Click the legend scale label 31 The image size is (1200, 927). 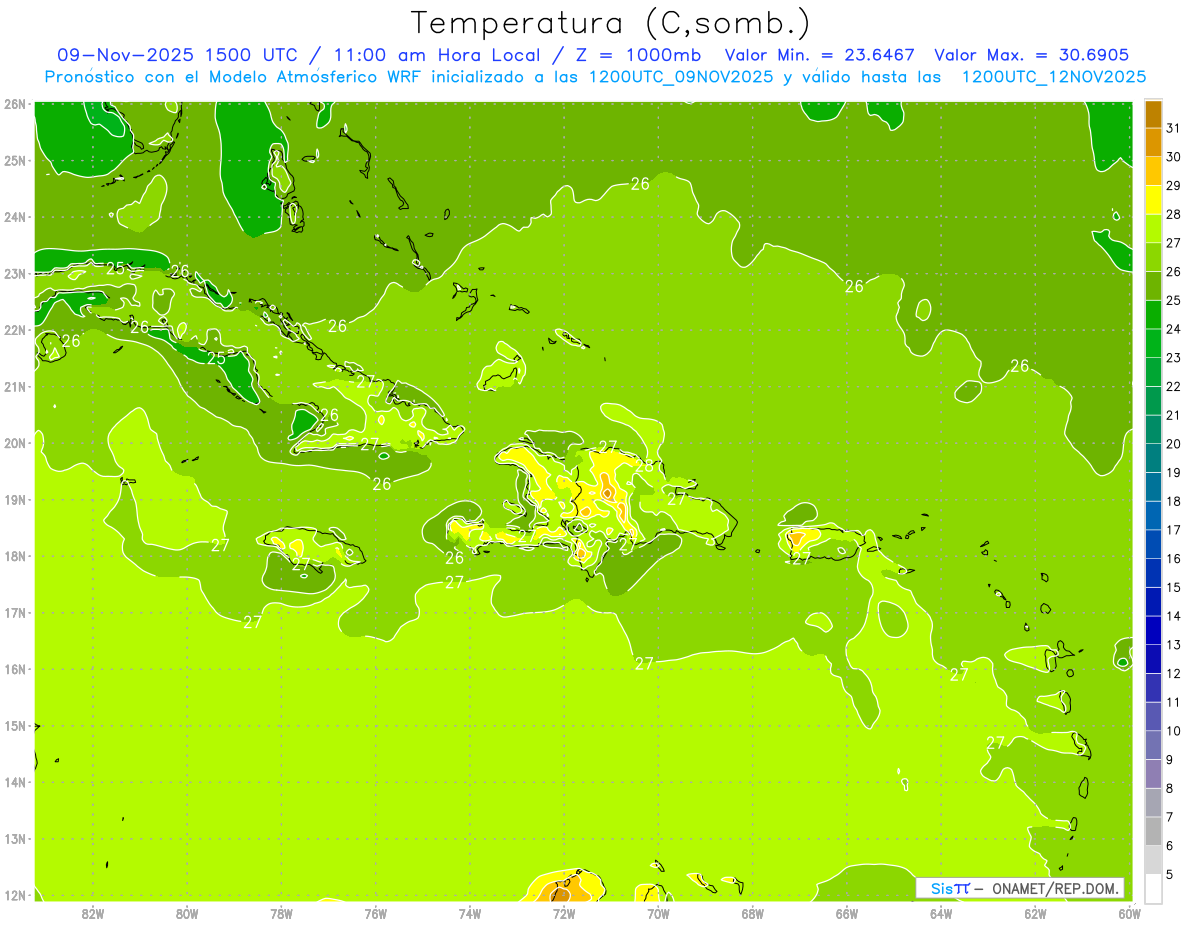tap(1174, 127)
